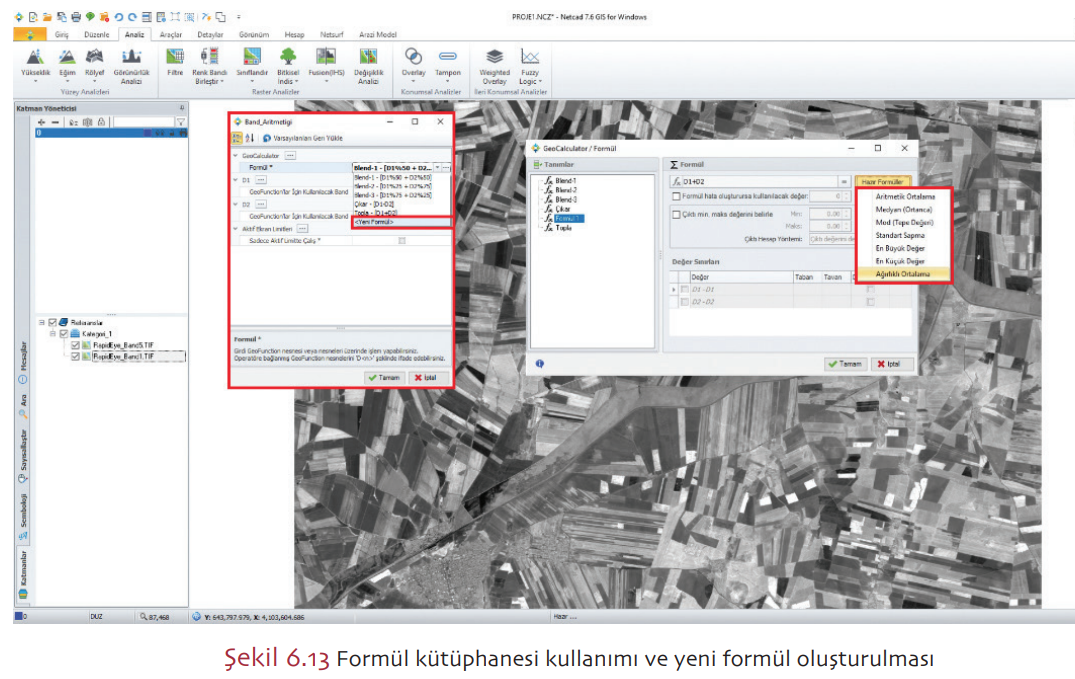Enable 'Formül hata oluşturursa kullanılacak değer' checkbox
1075x679 pixels.
click(677, 197)
